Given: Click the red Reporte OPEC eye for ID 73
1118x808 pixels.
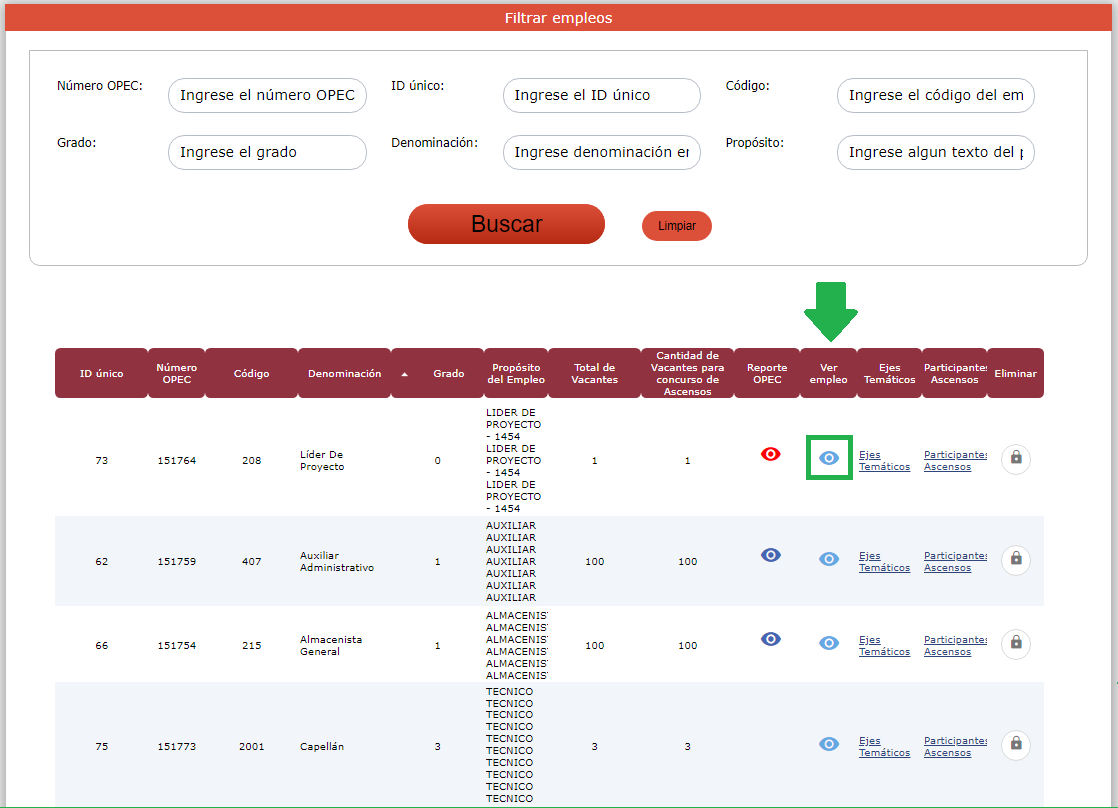Looking at the screenshot, I should tap(770, 454).
